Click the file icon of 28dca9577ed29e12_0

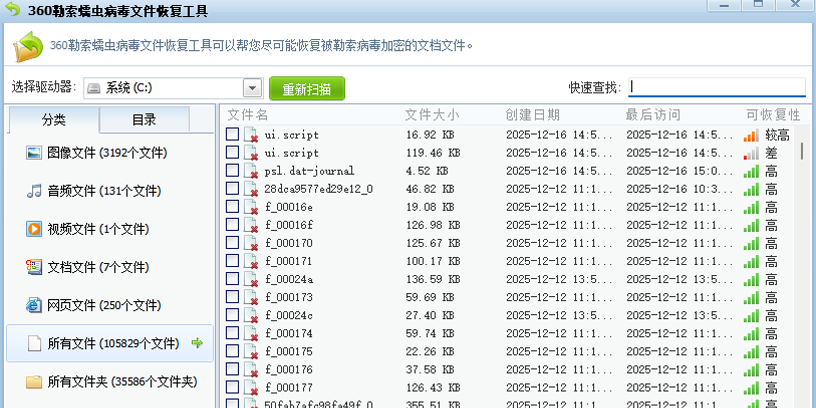tap(251, 189)
